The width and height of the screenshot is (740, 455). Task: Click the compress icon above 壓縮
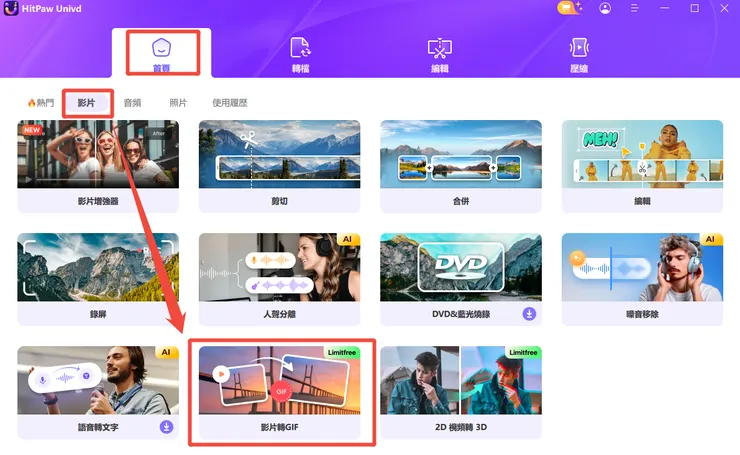pyautogui.click(x=579, y=48)
